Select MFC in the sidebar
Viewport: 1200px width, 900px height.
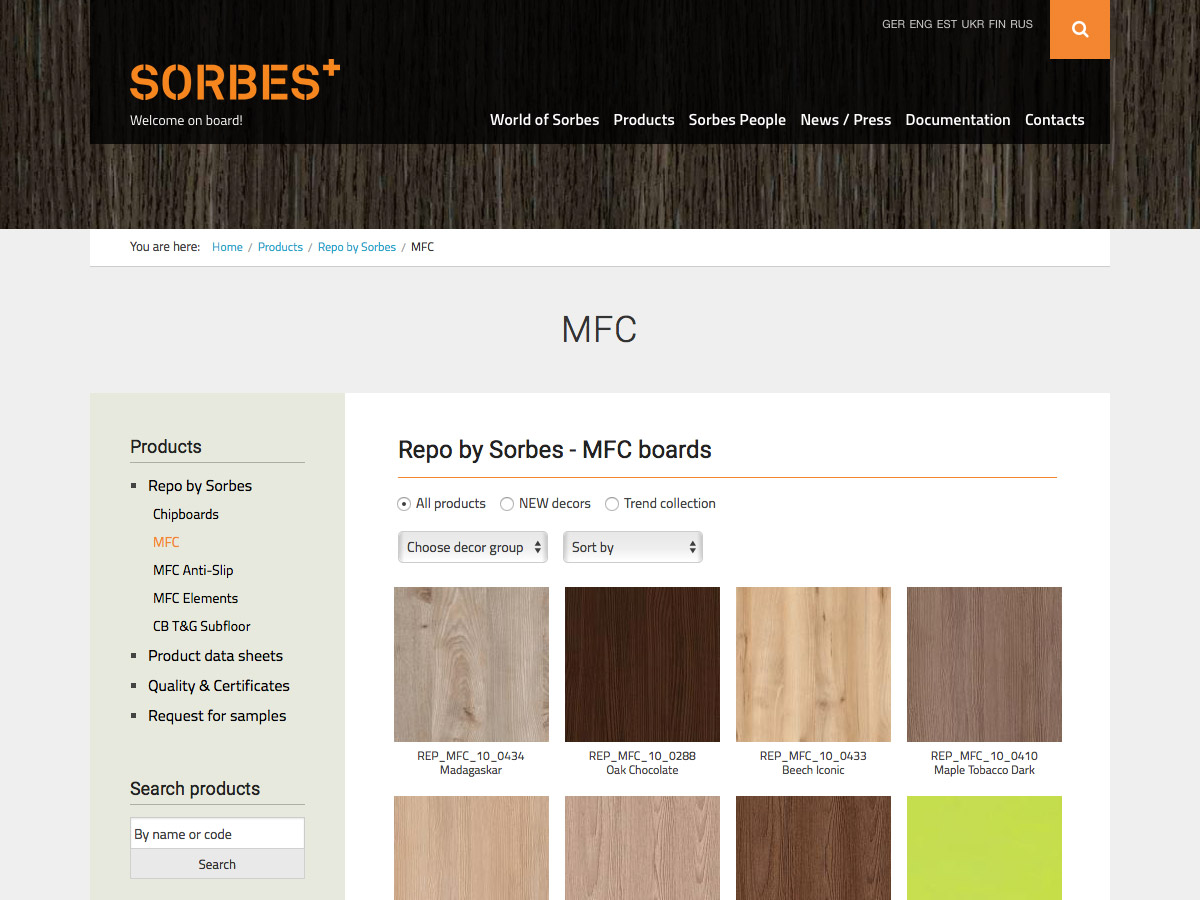(x=166, y=542)
